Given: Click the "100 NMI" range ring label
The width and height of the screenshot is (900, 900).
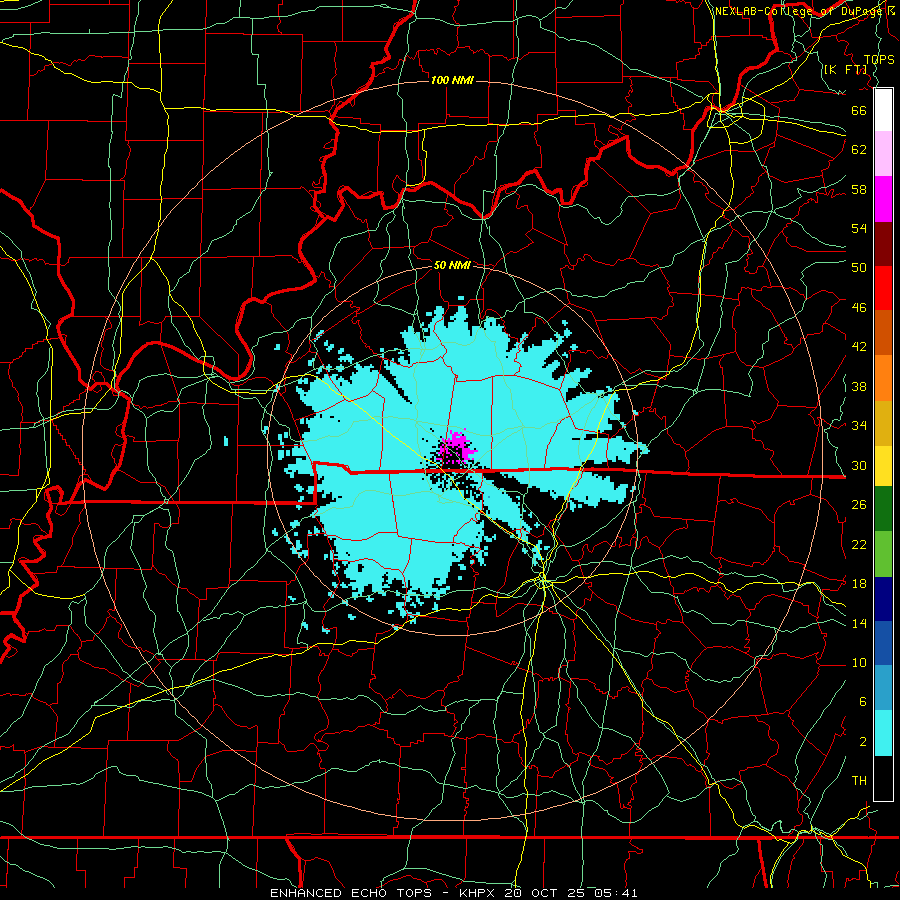Looking at the screenshot, I should 452,80.
